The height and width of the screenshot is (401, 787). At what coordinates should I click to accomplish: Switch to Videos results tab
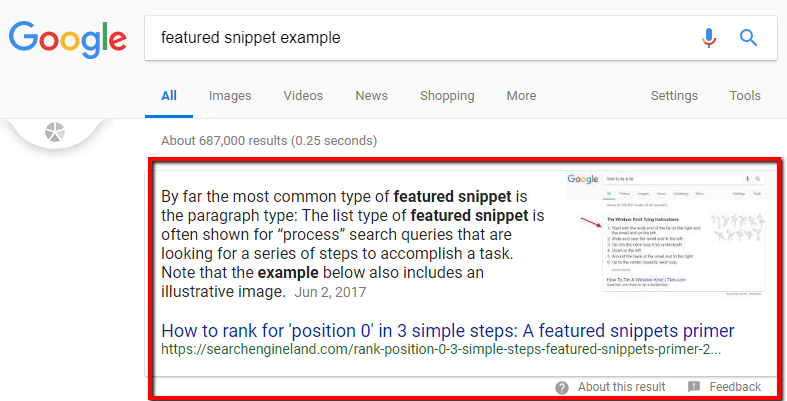point(303,96)
